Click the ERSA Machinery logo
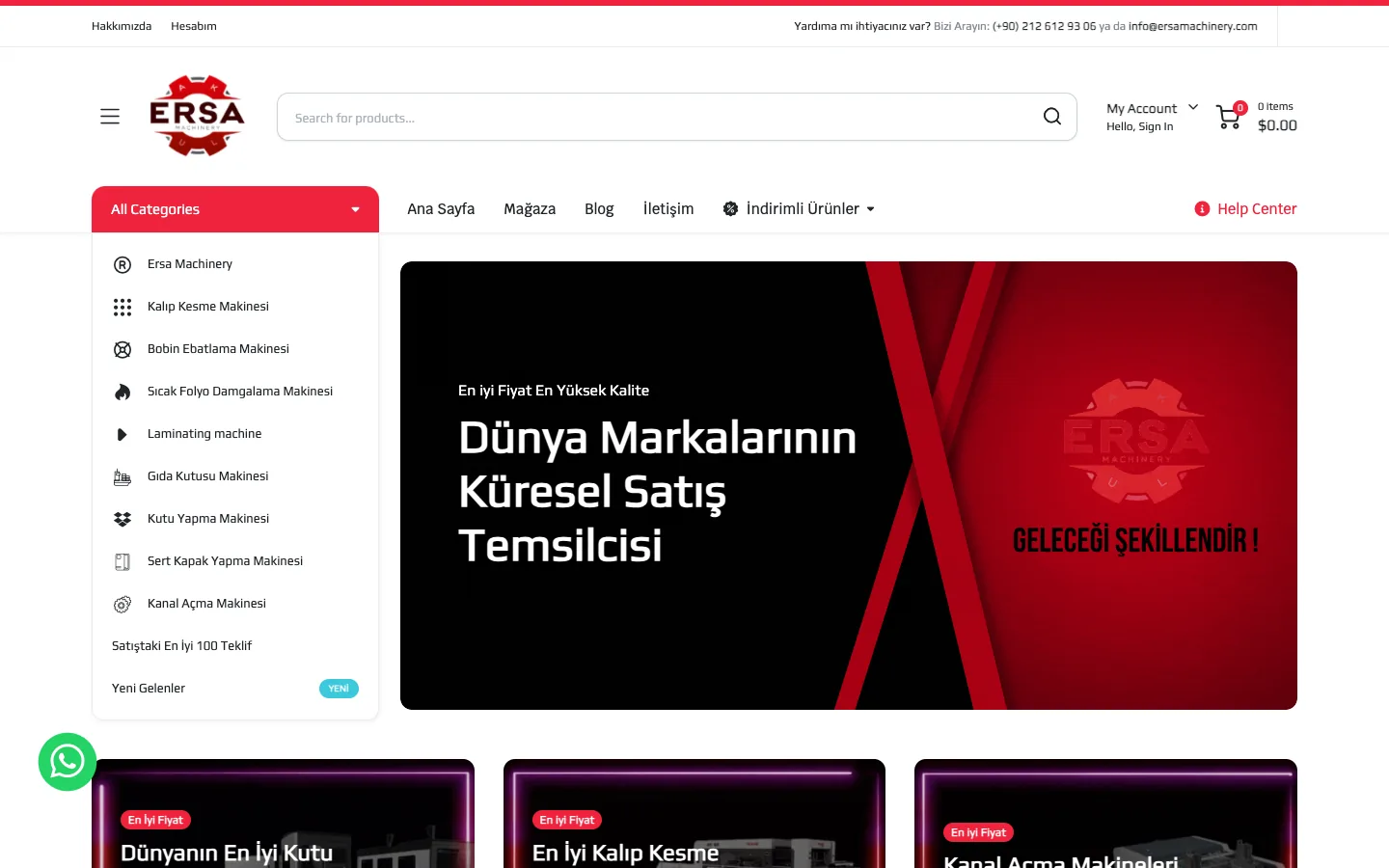 pos(197,116)
